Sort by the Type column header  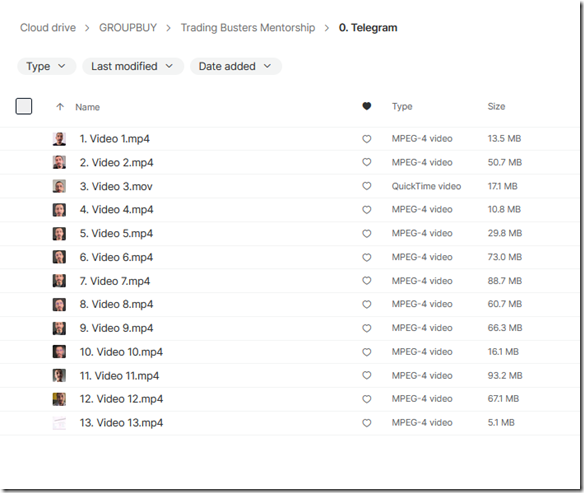tap(402, 106)
